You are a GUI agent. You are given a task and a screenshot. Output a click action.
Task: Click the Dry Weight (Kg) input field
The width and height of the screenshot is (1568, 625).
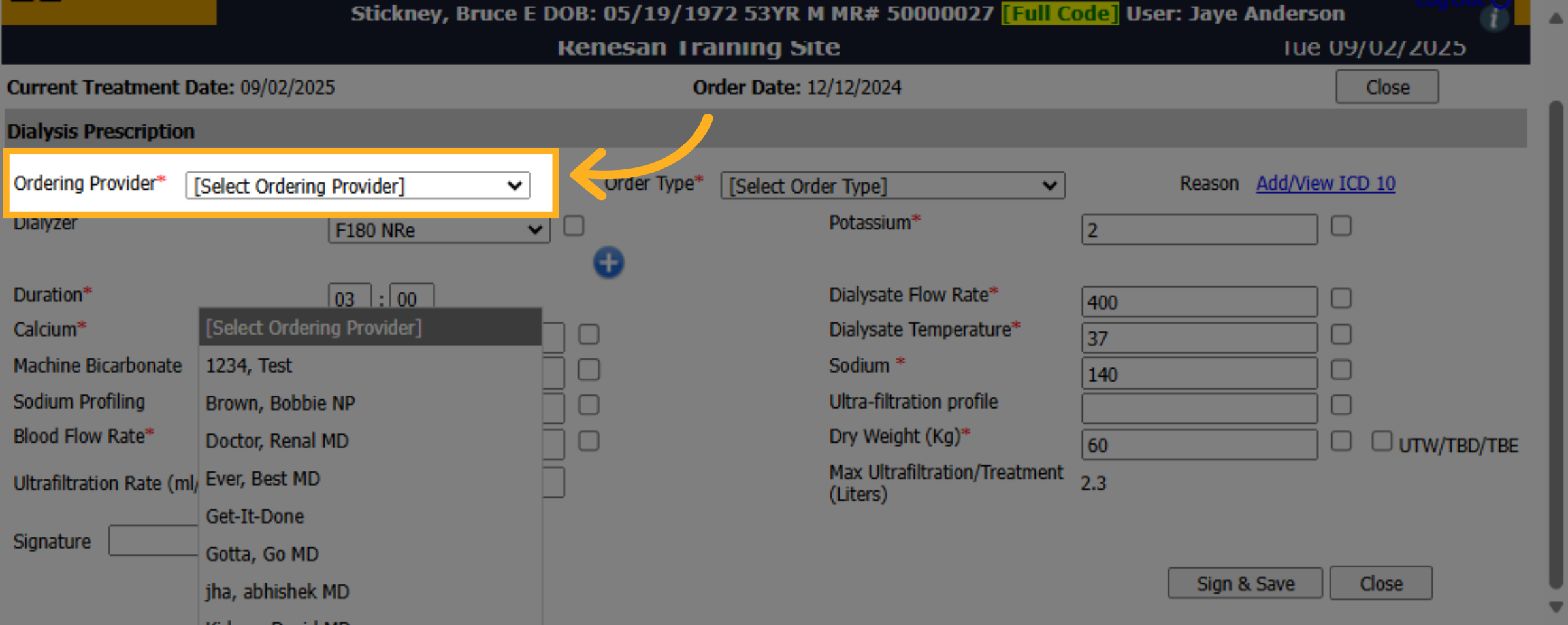pyautogui.click(x=1200, y=445)
